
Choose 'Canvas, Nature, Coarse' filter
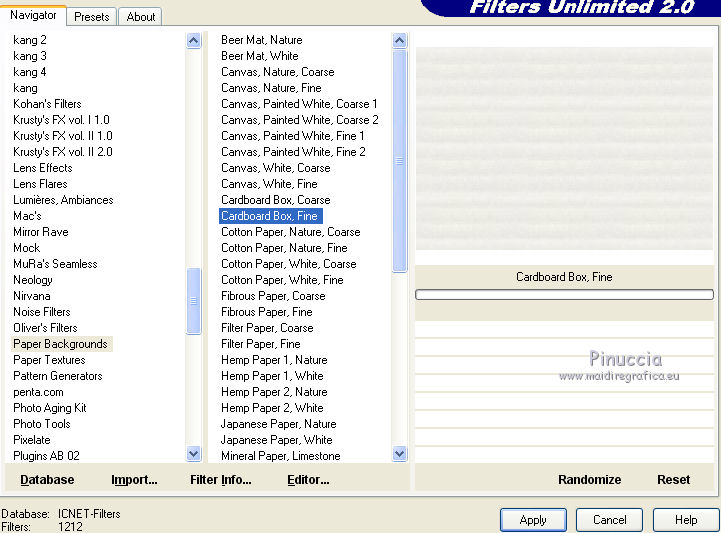(x=277, y=72)
